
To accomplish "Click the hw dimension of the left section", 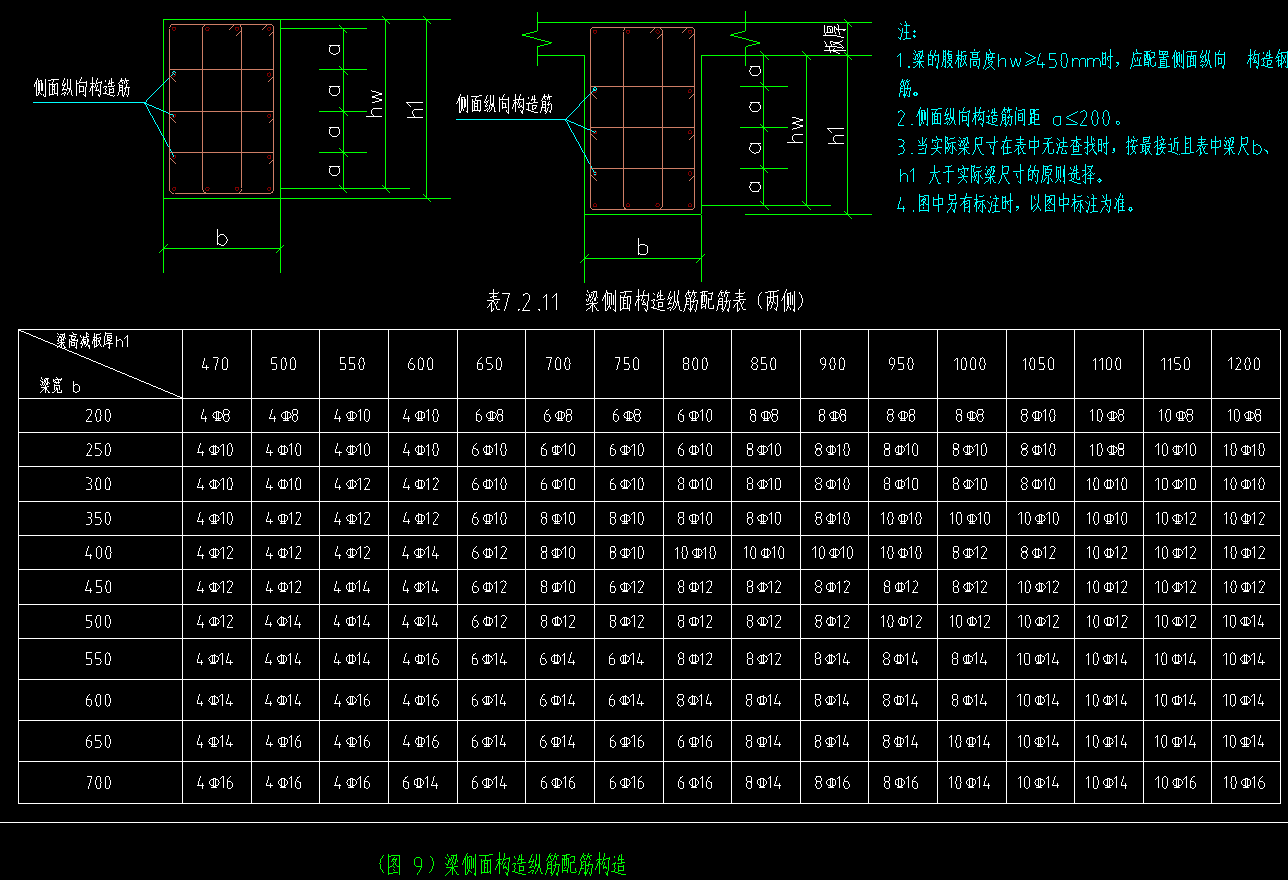I will click(x=377, y=103).
